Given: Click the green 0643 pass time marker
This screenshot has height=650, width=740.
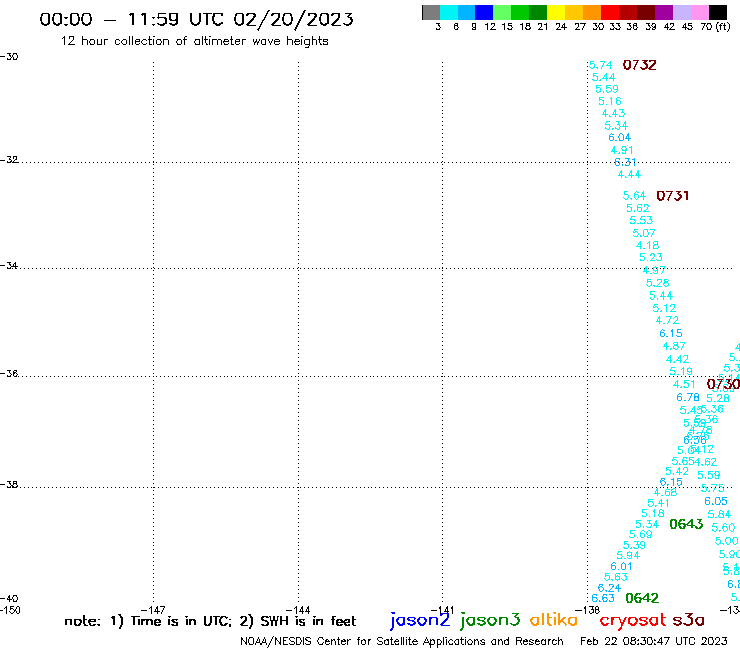Looking at the screenshot, I should coord(686,524).
